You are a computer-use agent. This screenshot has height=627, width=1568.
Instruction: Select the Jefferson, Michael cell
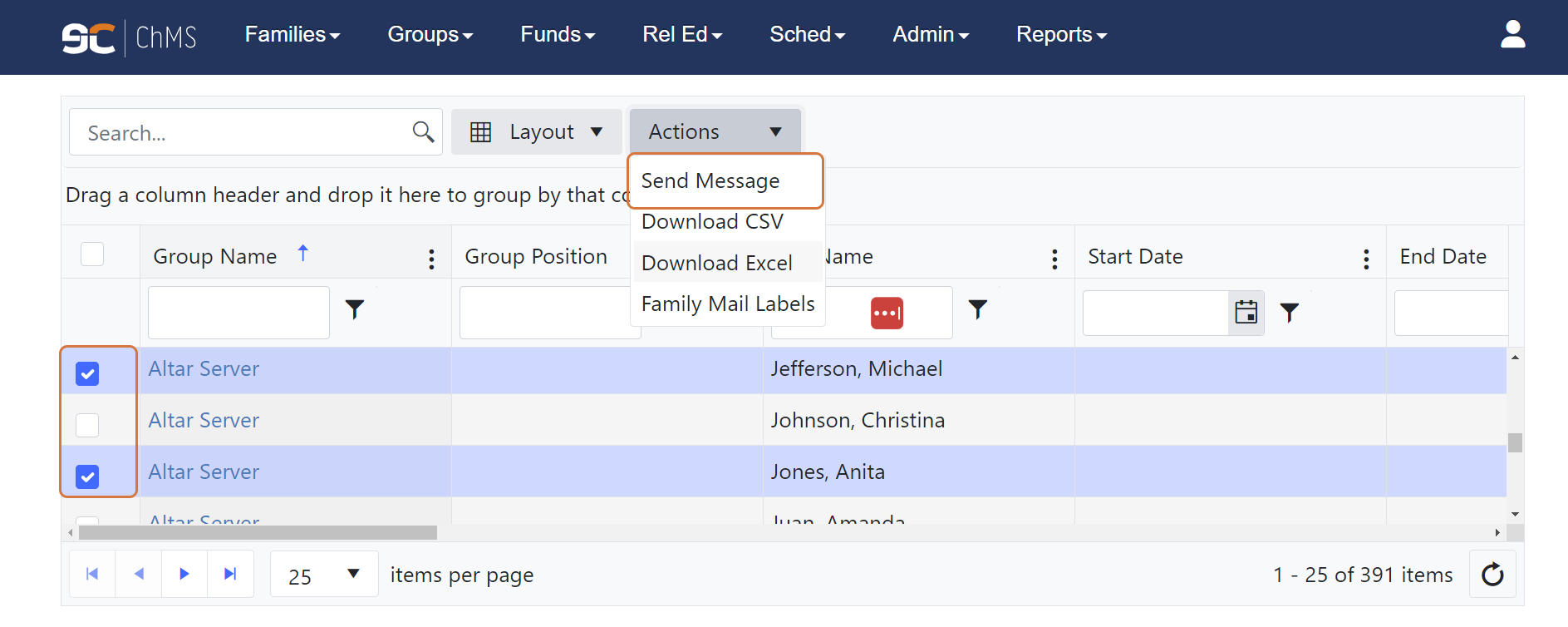[918, 370]
